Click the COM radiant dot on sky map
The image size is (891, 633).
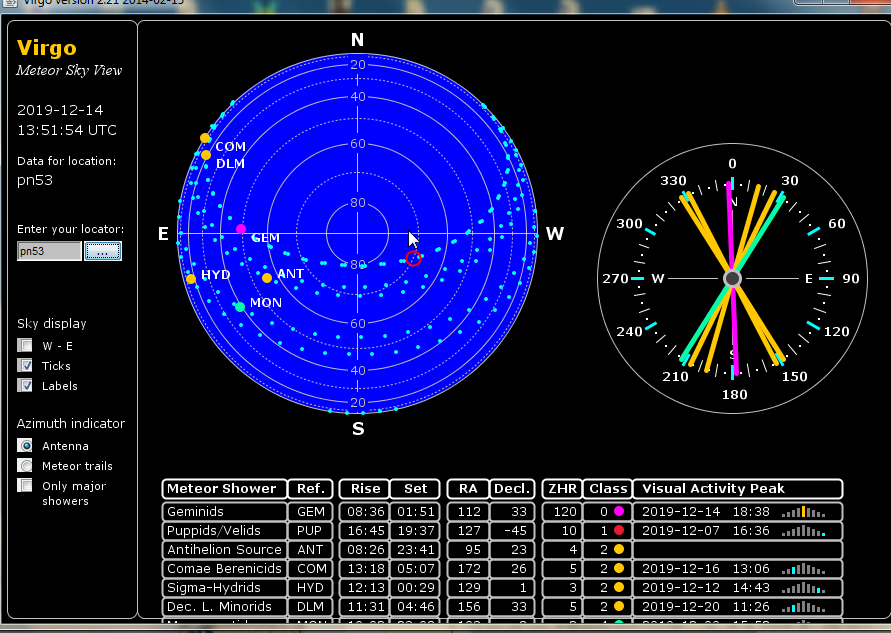pyautogui.click(x=205, y=138)
